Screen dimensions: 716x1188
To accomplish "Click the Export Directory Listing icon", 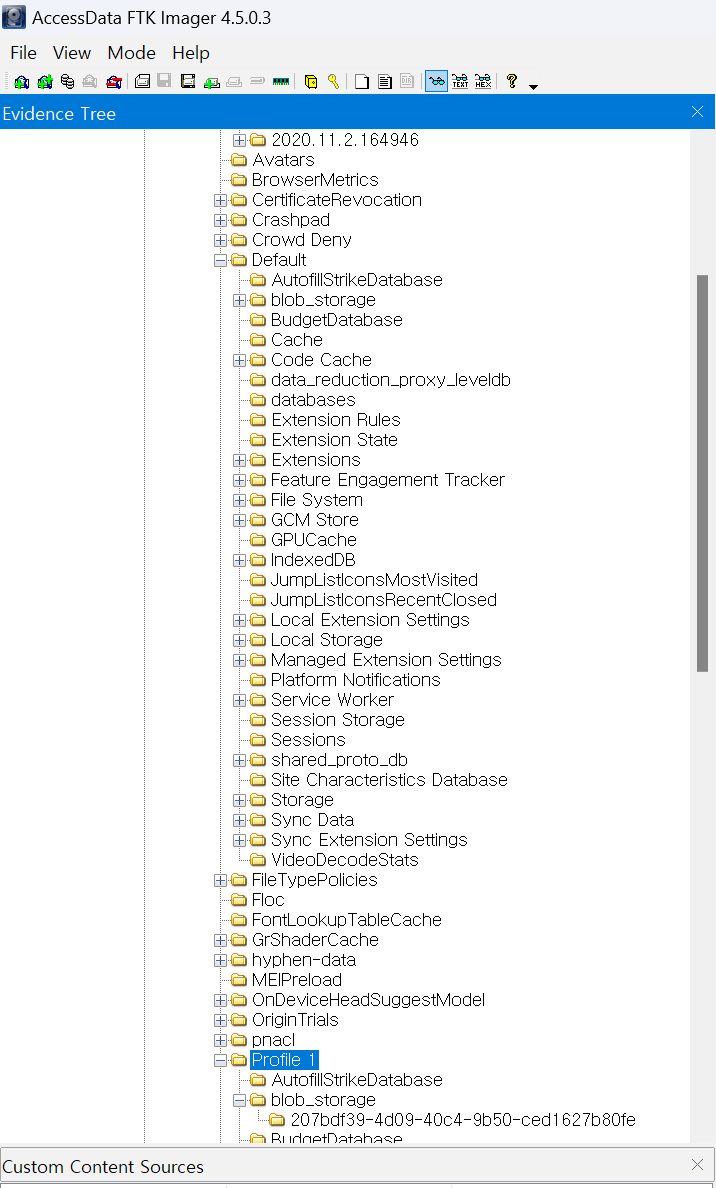I will click(x=407, y=81).
